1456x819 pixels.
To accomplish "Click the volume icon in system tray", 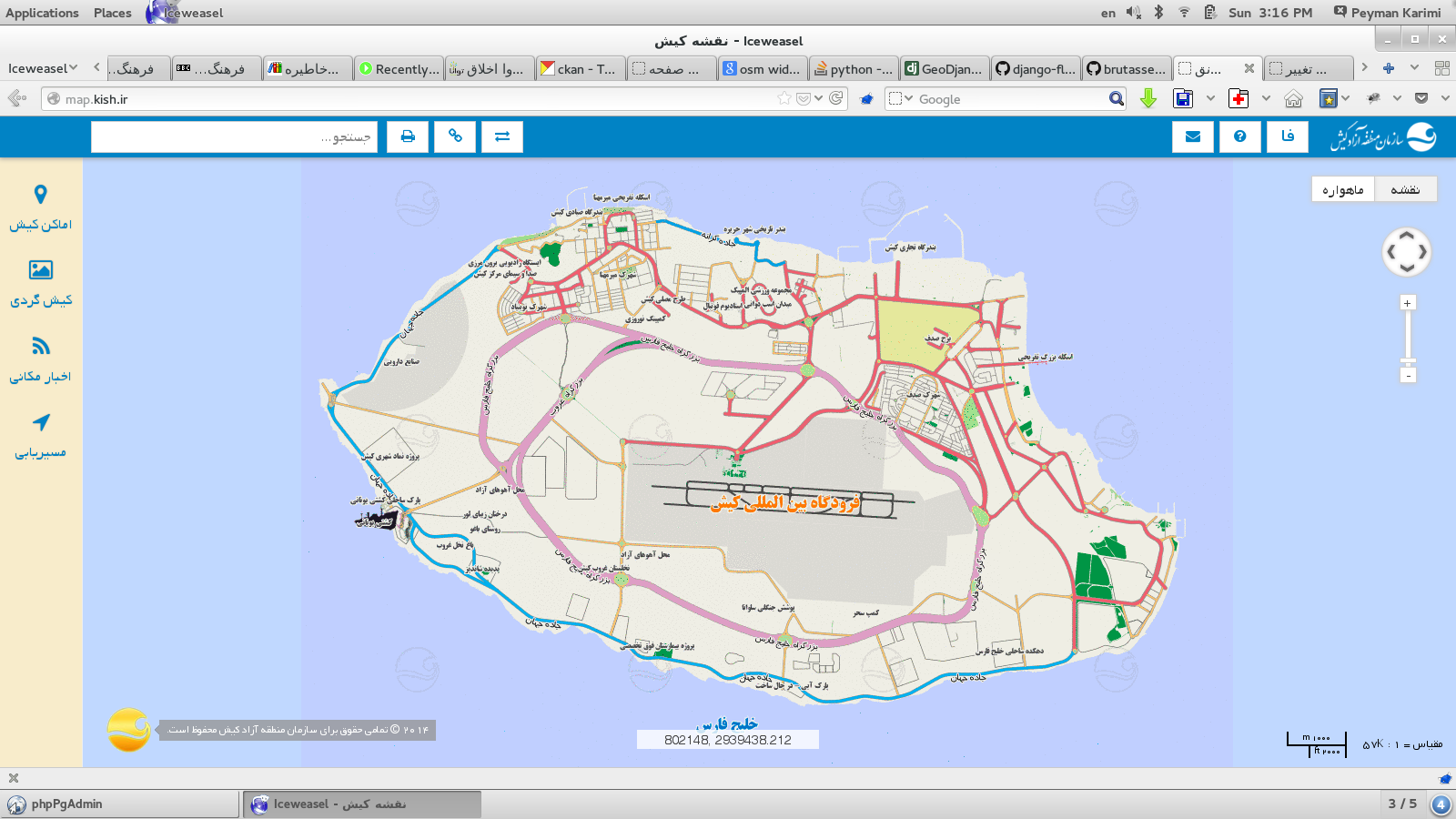I will coord(1133,13).
